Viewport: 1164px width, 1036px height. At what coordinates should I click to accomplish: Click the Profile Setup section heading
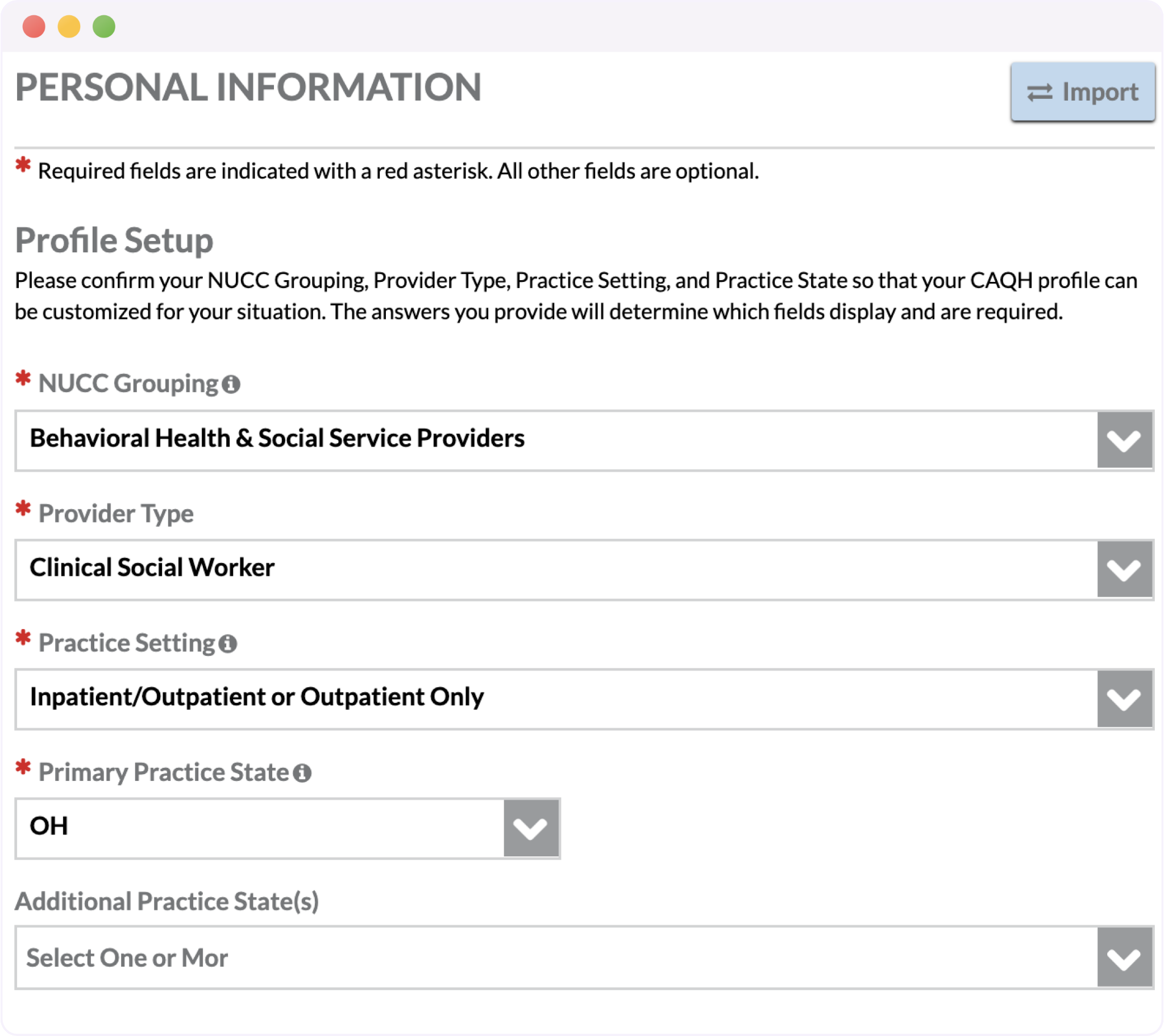pyautogui.click(x=114, y=240)
